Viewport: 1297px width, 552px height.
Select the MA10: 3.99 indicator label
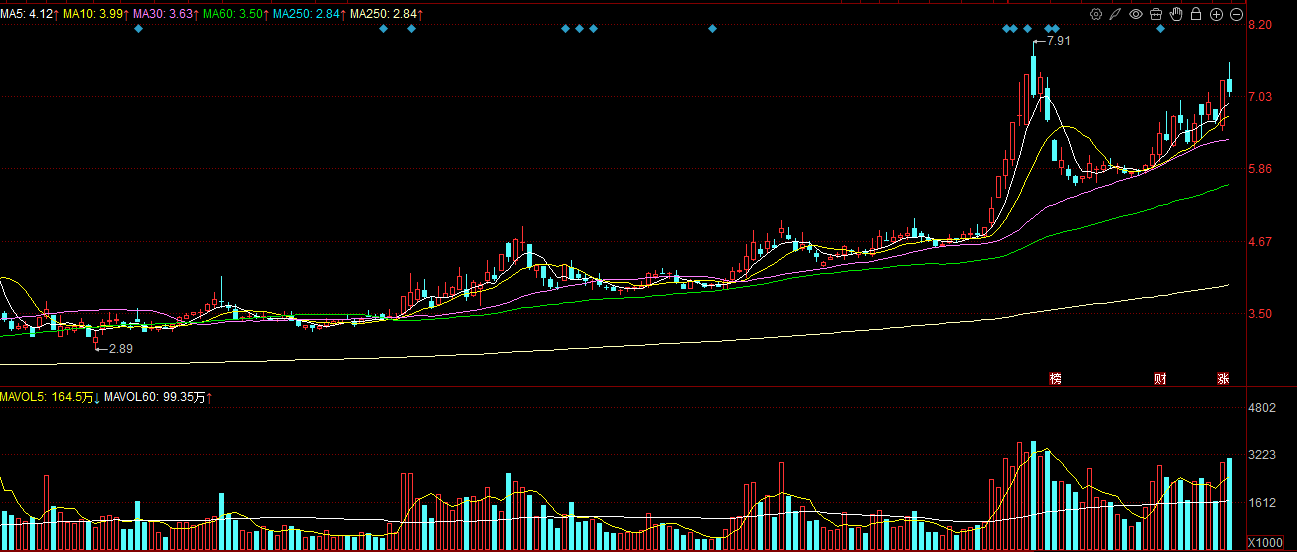tap(95, 14)
